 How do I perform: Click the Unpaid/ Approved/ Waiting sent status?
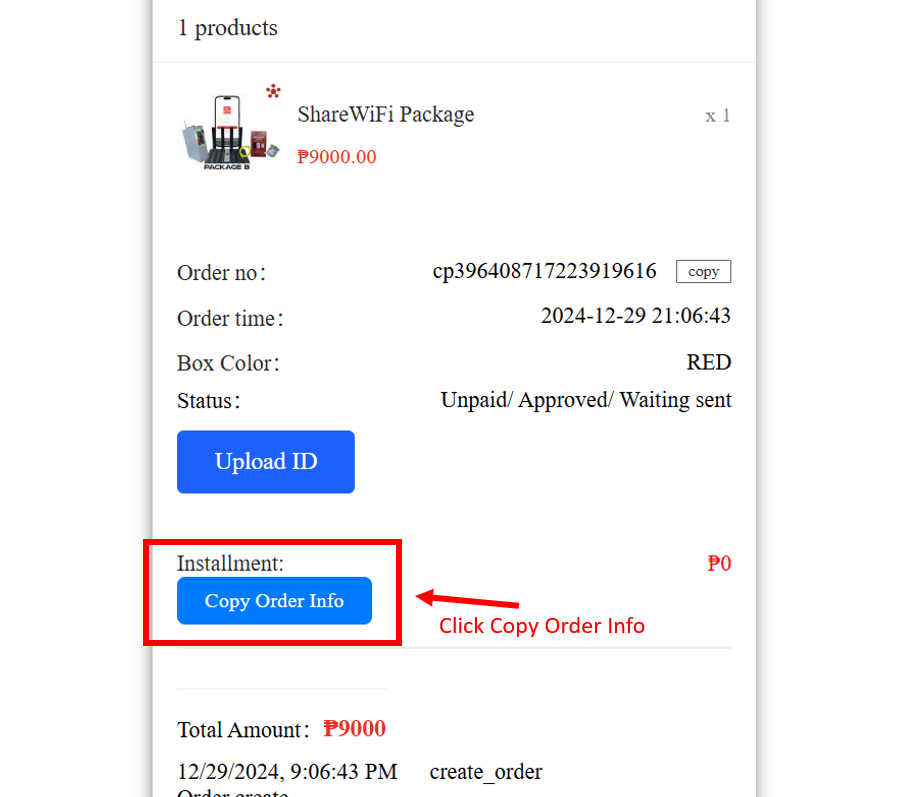click(x=586, y=400)
